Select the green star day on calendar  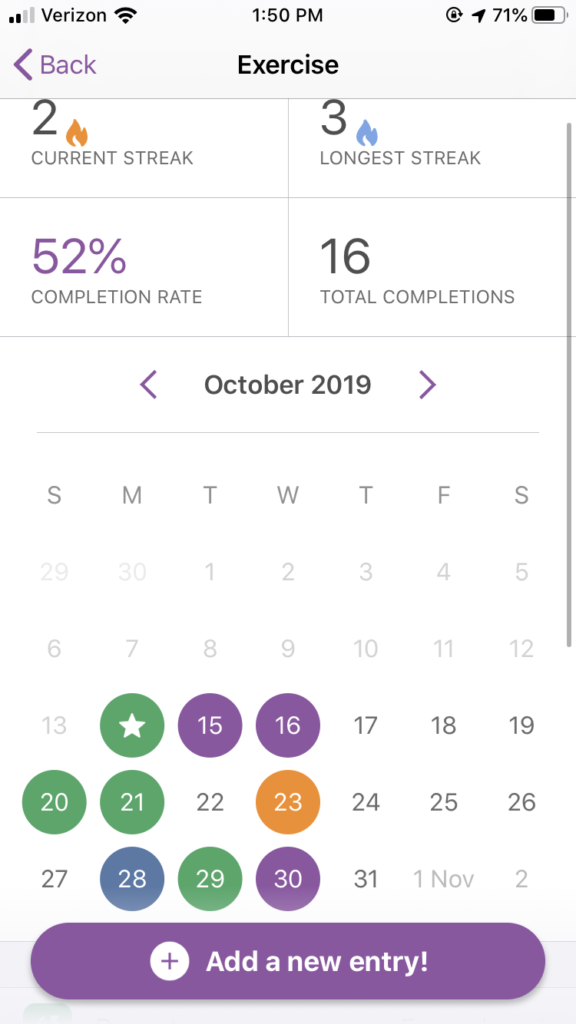coord(132,726)
